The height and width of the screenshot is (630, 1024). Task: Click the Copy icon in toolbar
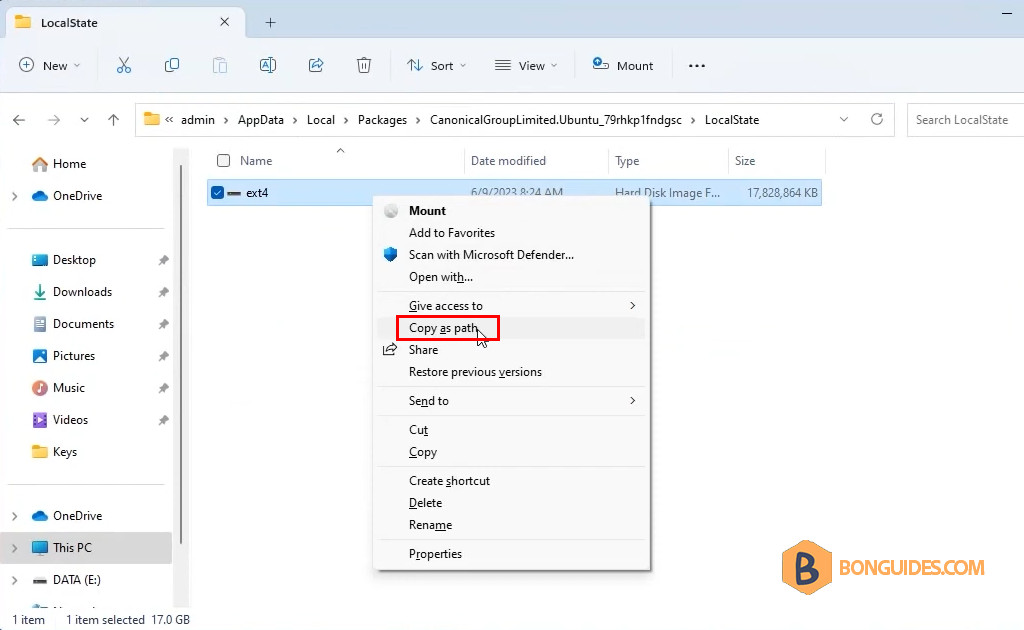[x=172, y=65]
